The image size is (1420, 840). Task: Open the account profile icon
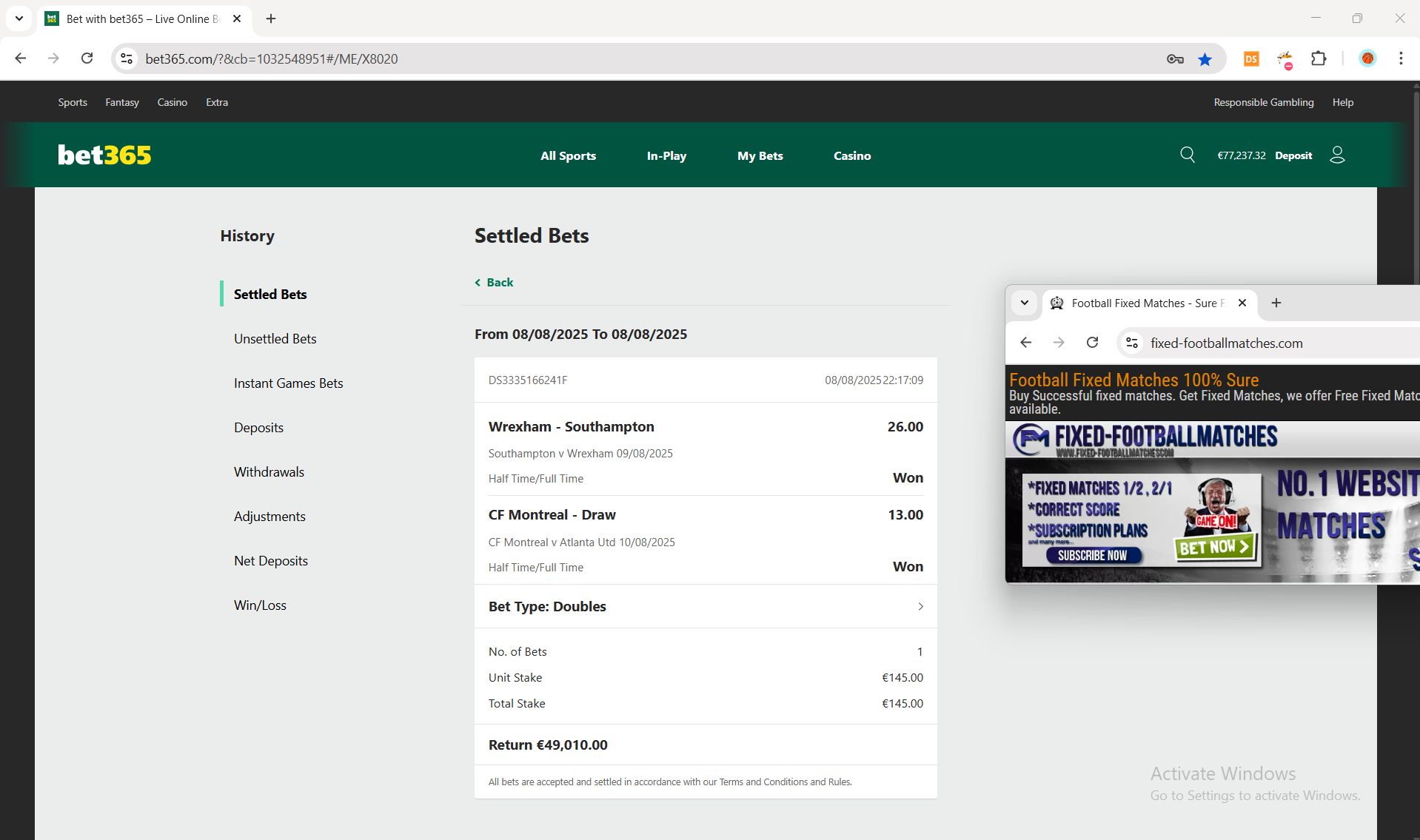pyautogui.click(x=1337, y=155)
